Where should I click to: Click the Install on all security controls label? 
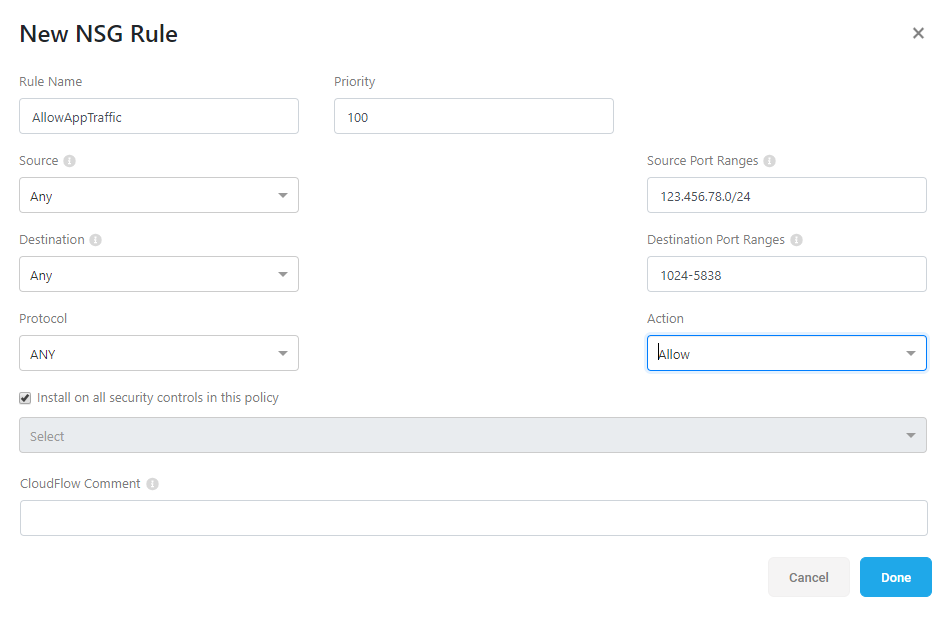tap(158, 398)
